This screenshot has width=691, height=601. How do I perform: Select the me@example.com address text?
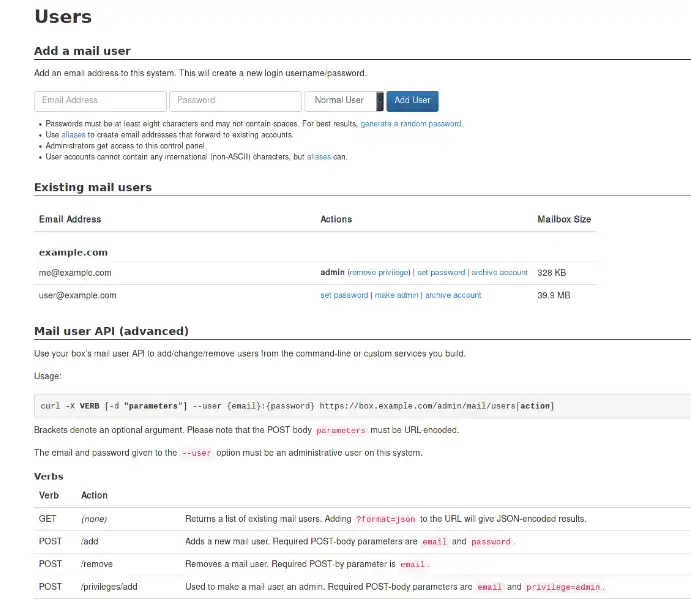75,272
